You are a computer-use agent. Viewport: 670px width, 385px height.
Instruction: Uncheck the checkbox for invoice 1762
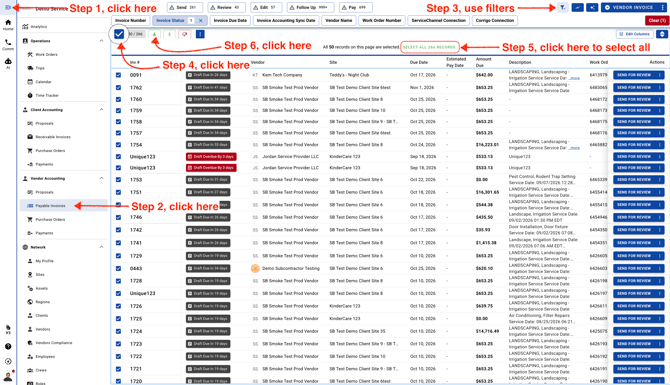pyautogui.click(x=118, y=88)
